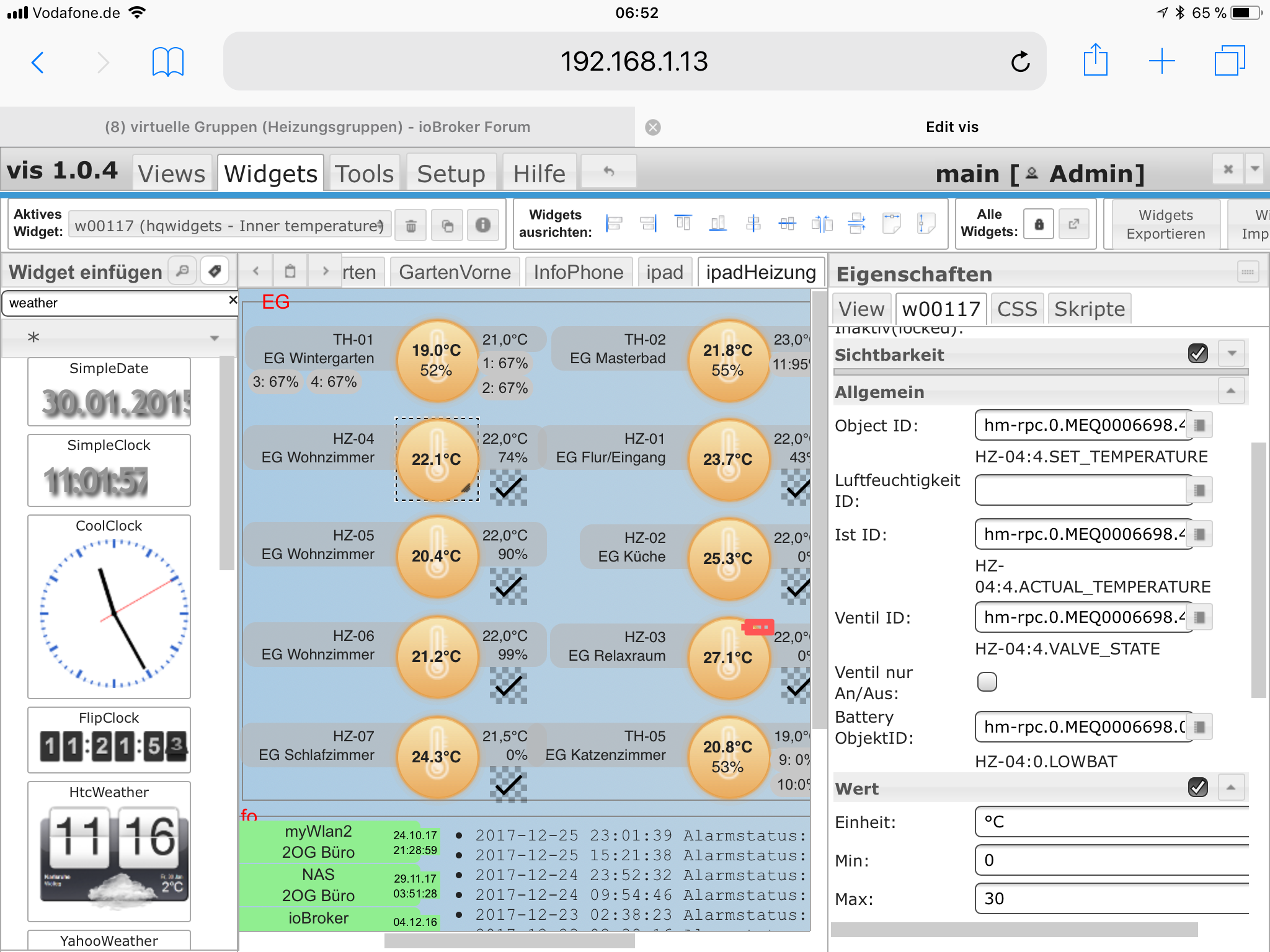Click the Max value field
The height and width of the screenshot is (952, 1270).
click(1111, 899)
